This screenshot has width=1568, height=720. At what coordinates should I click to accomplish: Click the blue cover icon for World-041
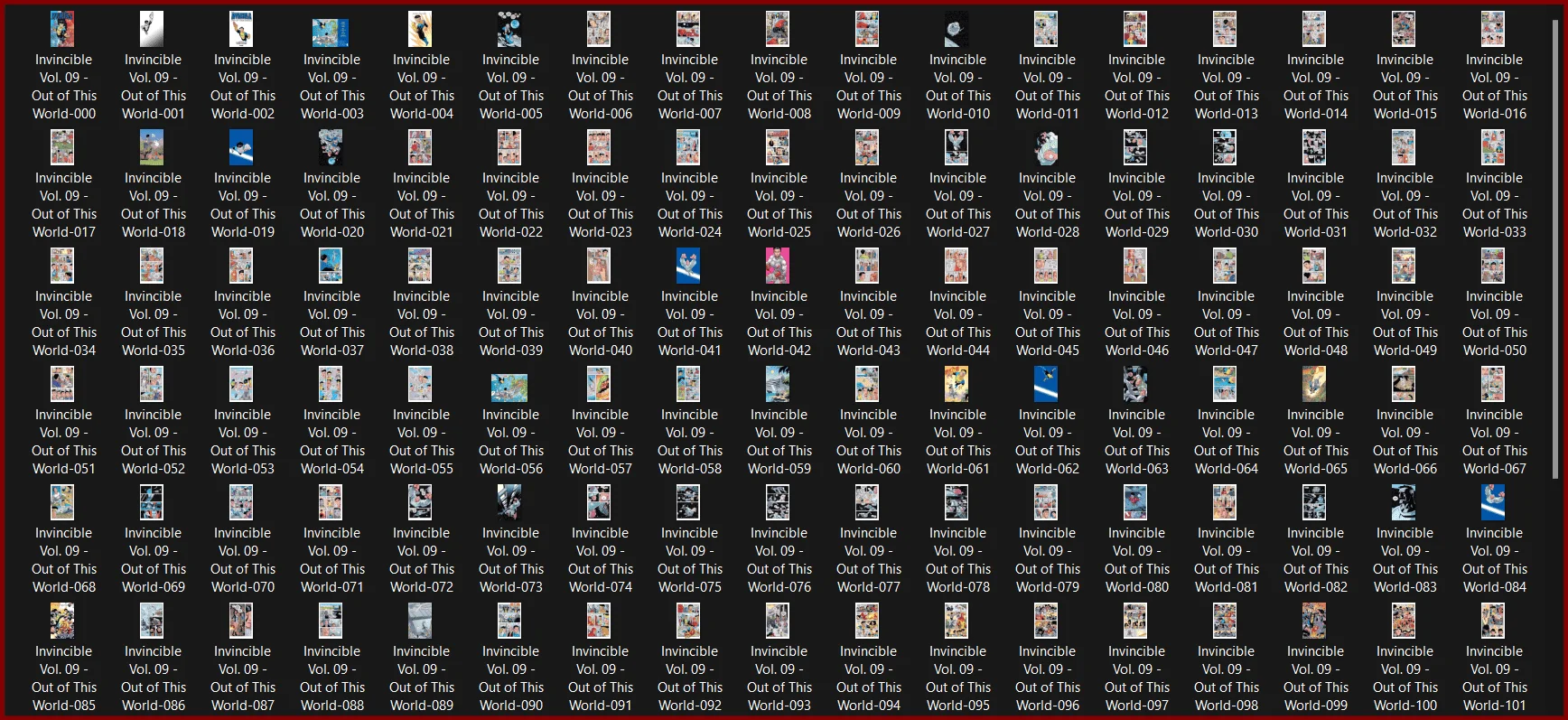point(688,266)
